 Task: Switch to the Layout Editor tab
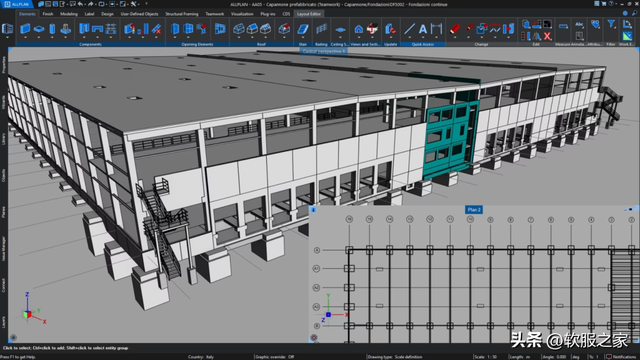pyautogui.click(x=309, y=14)
